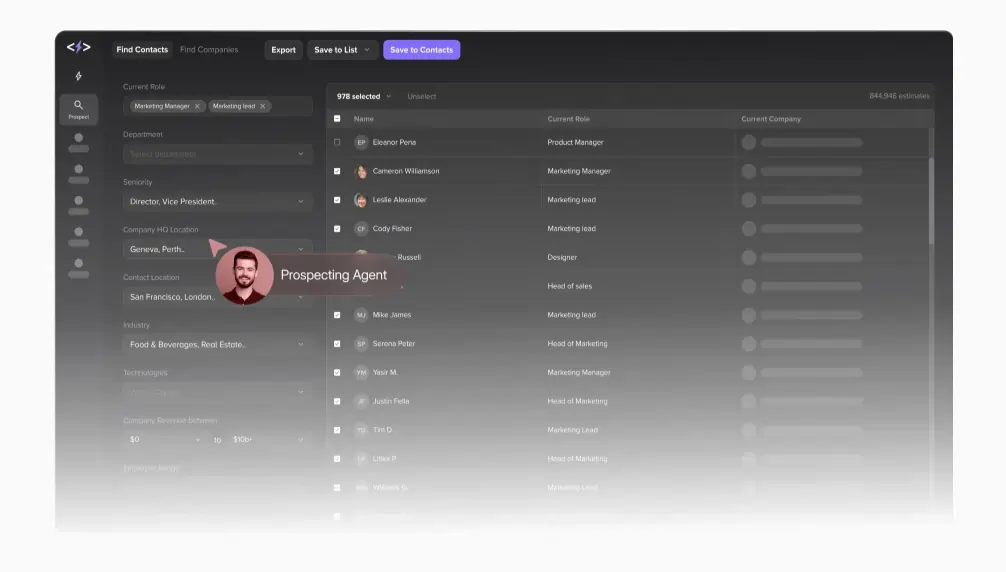Viewport: 1006px width, 572px height.
Task: Click Cameron Williamson's avatar photo
Action: (x=361, y=171)
